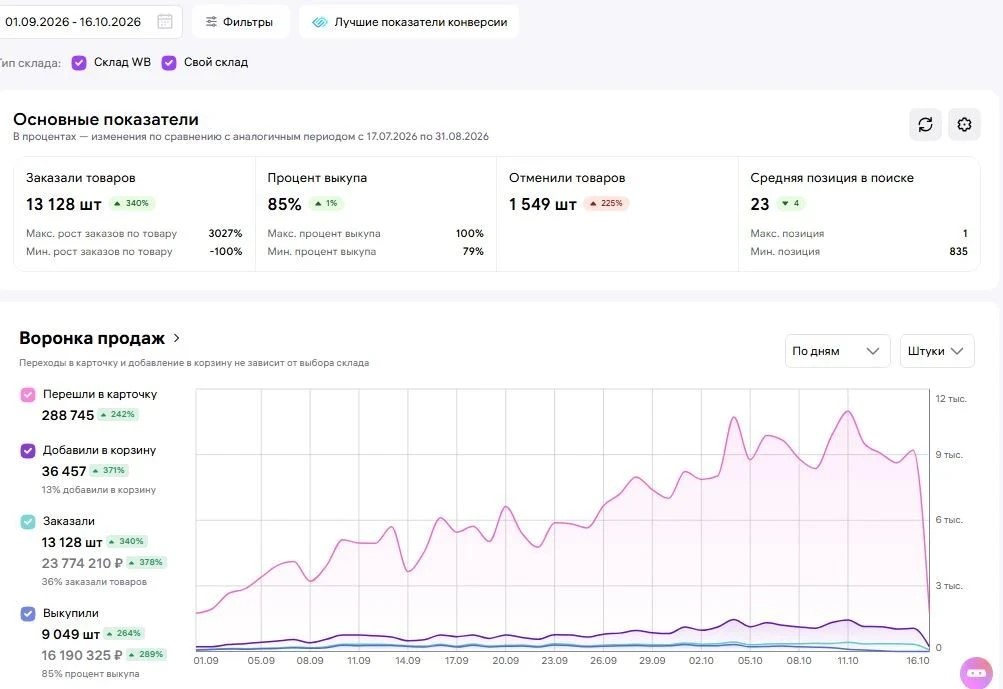Toggle the Выкупили series checkbox
The height and width of the screenshot is (689, 1003).
(28, 614)
